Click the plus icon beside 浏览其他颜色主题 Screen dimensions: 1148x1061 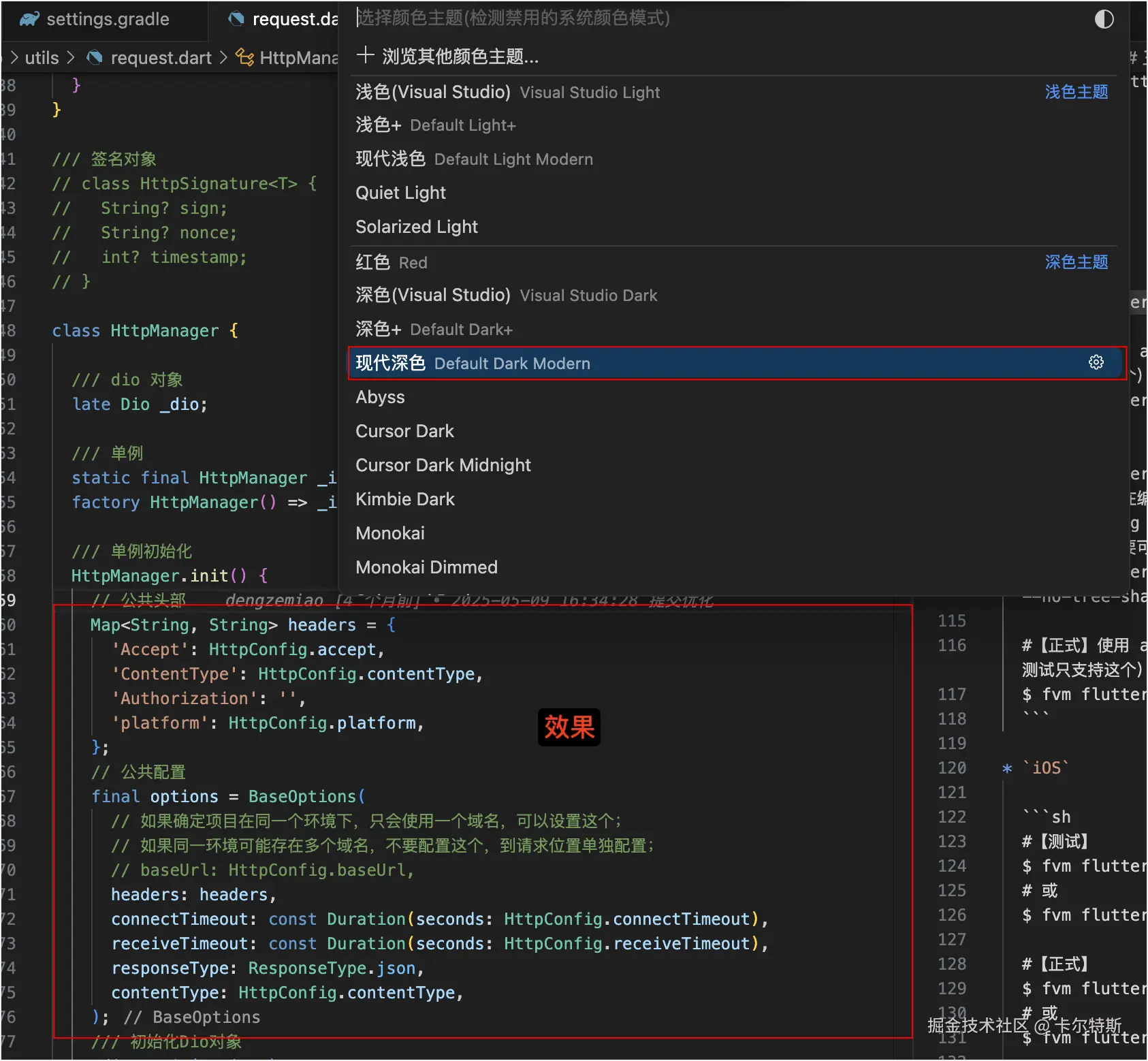[x=365, y=55]
